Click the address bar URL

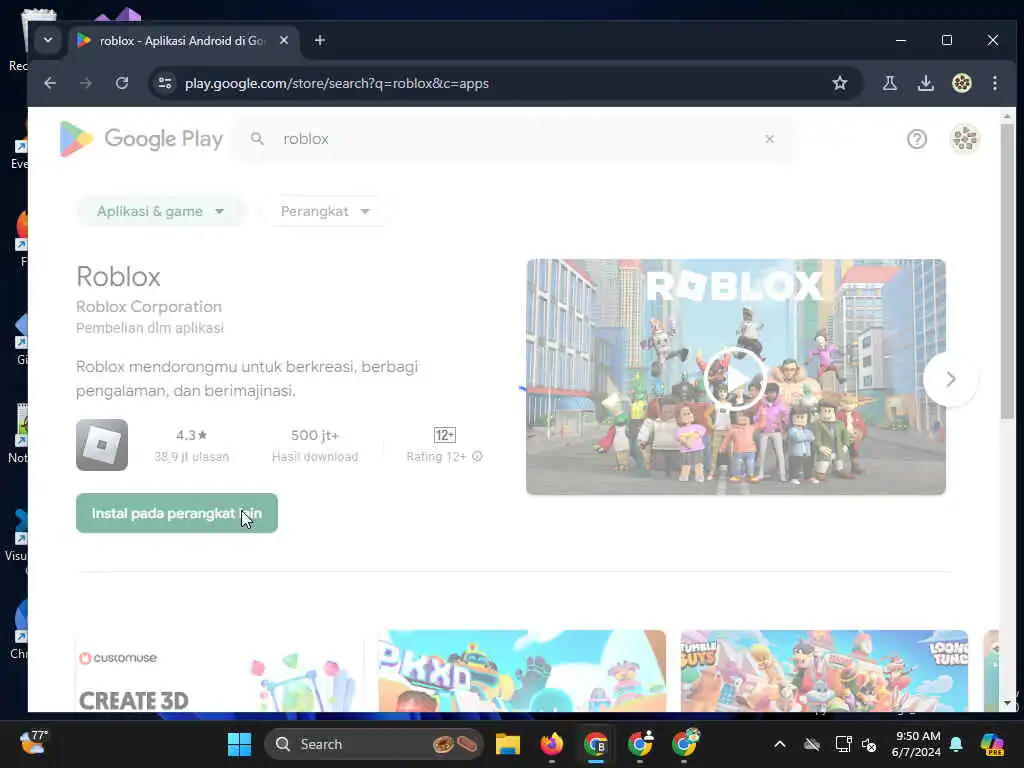pos(336,84)
